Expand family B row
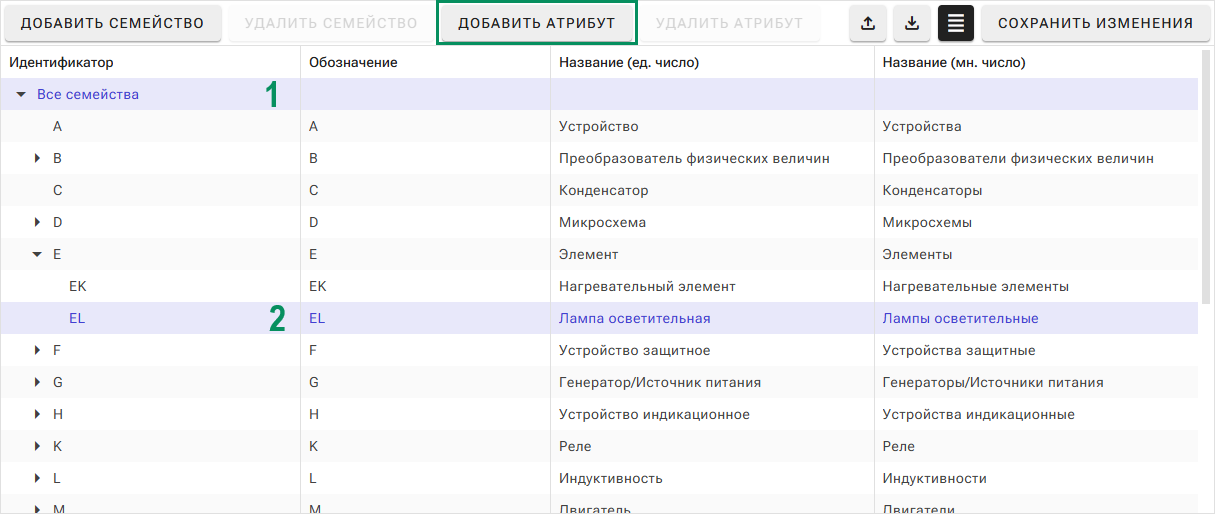The height and width of the screenshot is (514, 1215). pos(37,158)
